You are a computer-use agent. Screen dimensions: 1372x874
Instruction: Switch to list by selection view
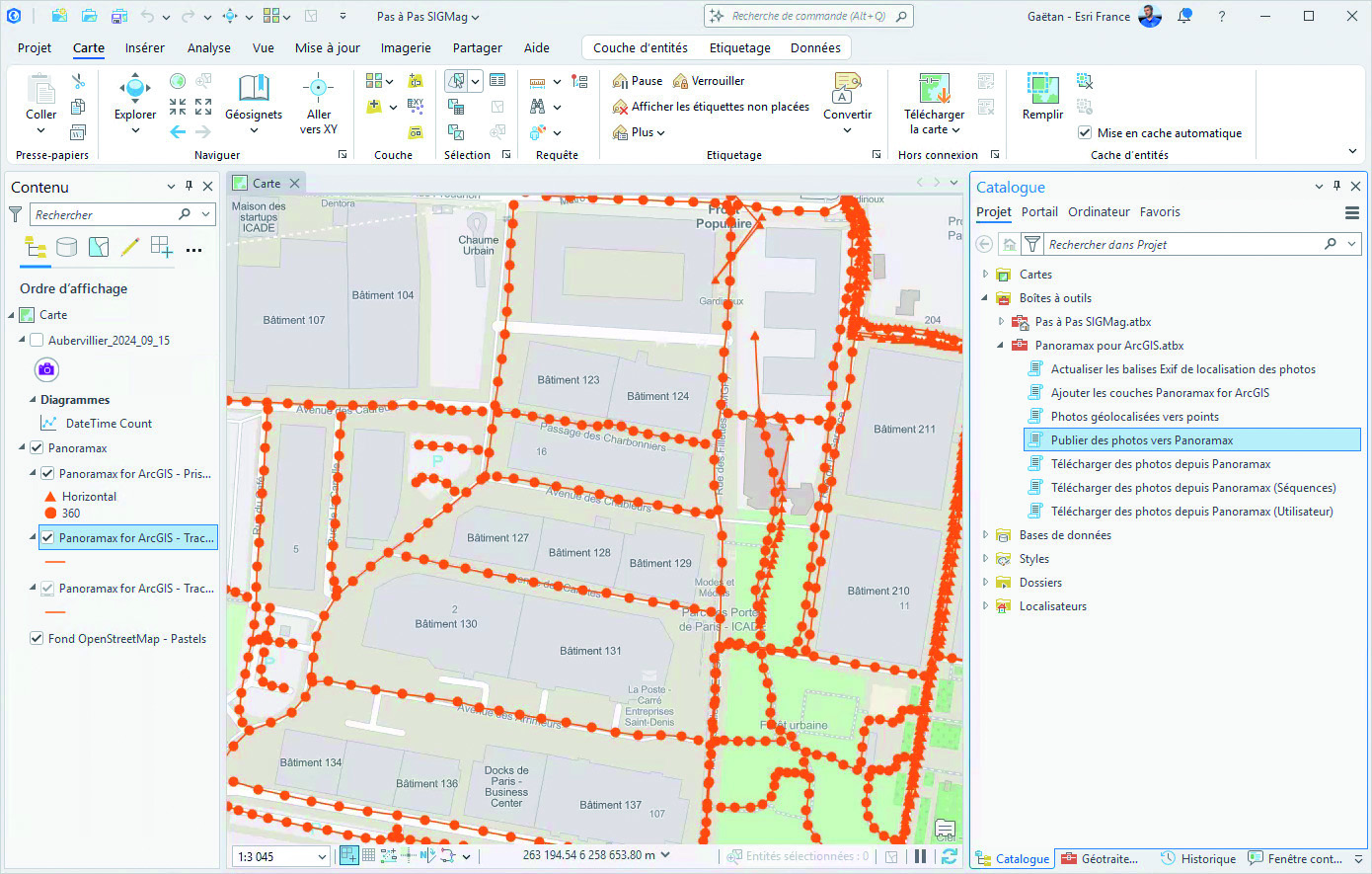(99, 248)
